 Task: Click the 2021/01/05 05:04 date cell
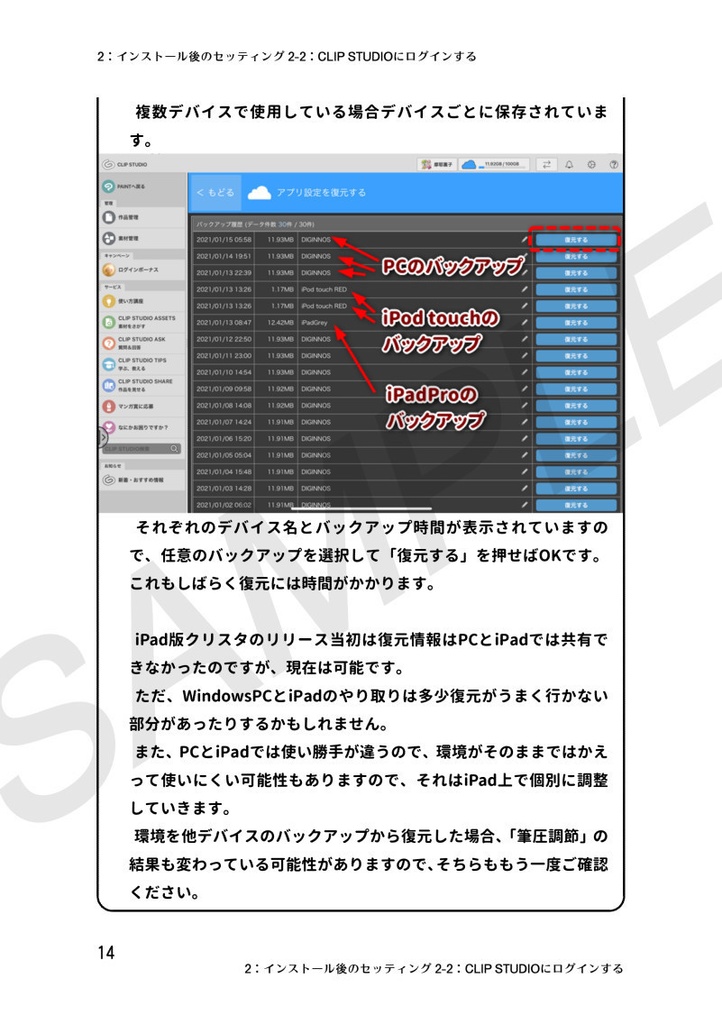click(x=224, y=455)
